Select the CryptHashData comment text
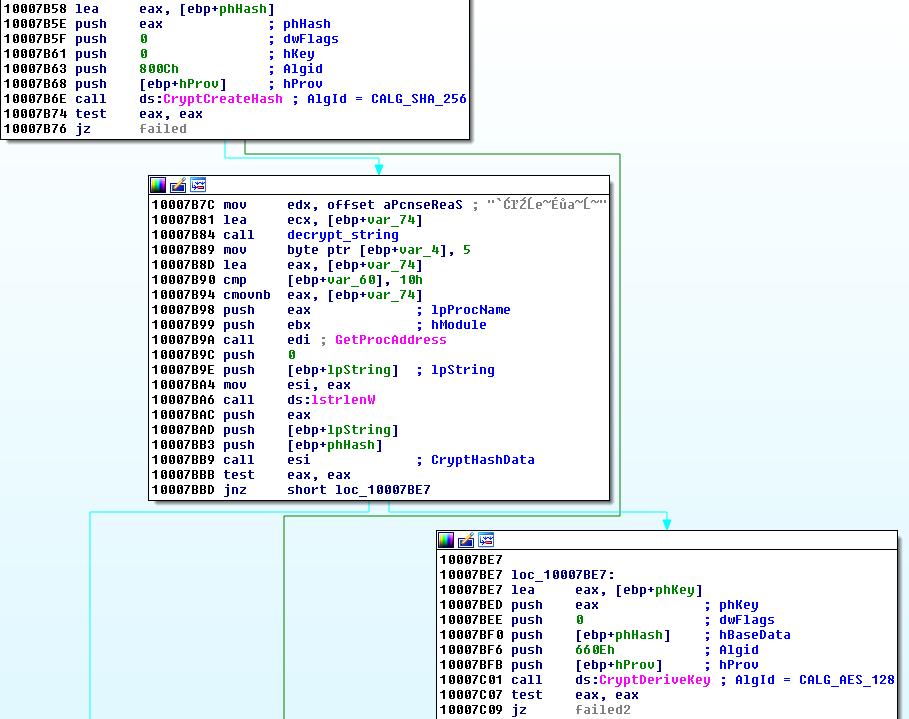The width and height of the screenshot is (909, 719). click(x=482, y=460)
